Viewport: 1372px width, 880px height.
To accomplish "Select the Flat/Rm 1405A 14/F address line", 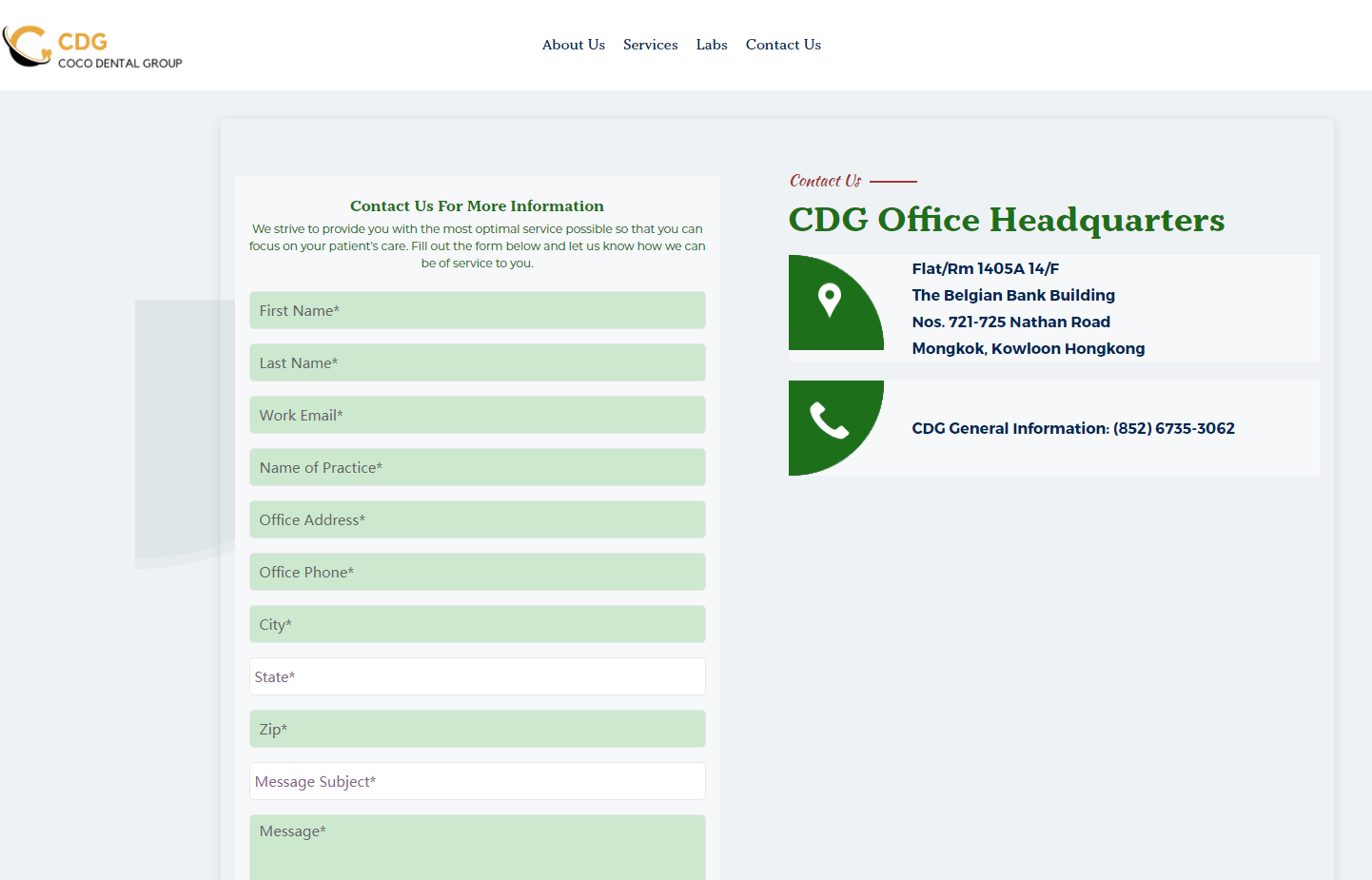I will (986, 268).
